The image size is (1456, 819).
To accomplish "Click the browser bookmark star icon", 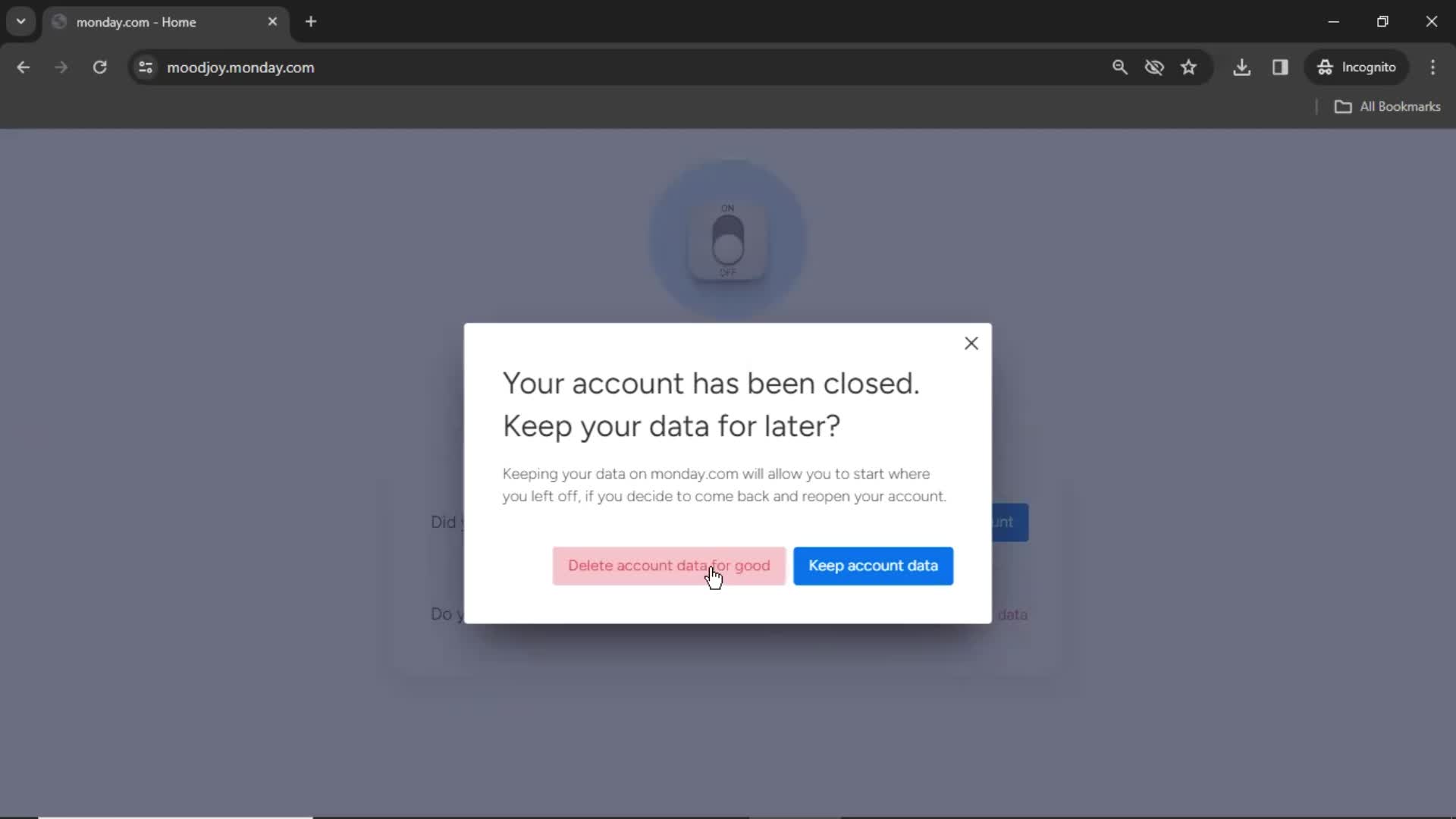I will [1189, 67].
